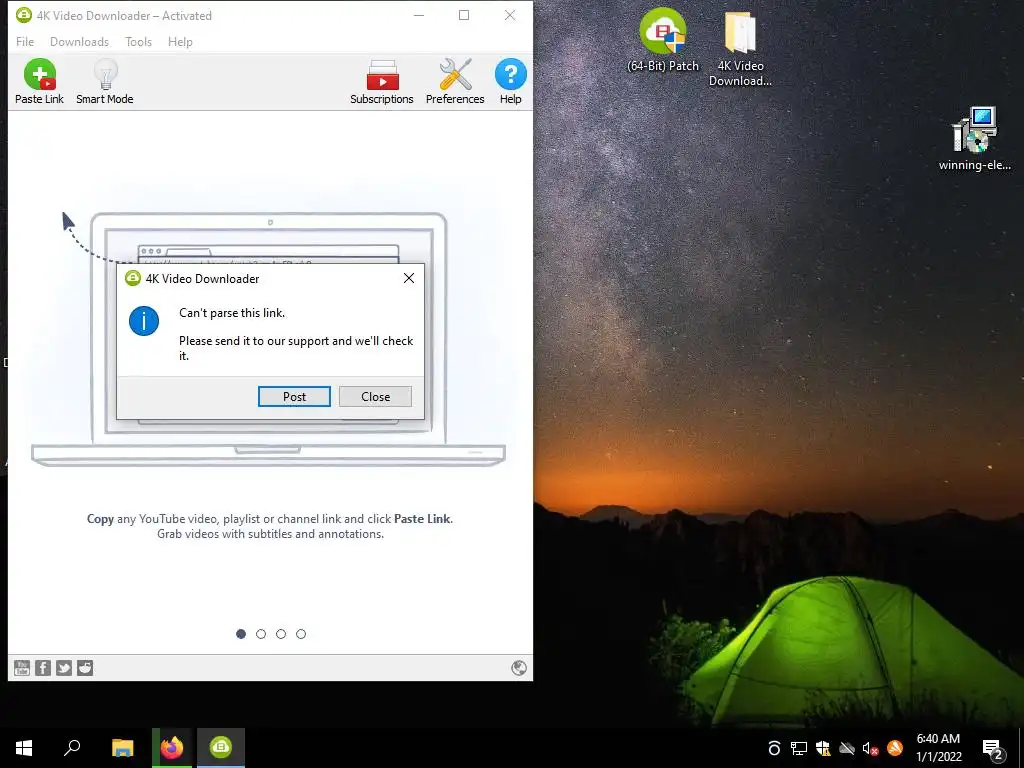Select the third slideshow page dot
The width and height of the screenshot is (1024, 768).
pos(281,634)
